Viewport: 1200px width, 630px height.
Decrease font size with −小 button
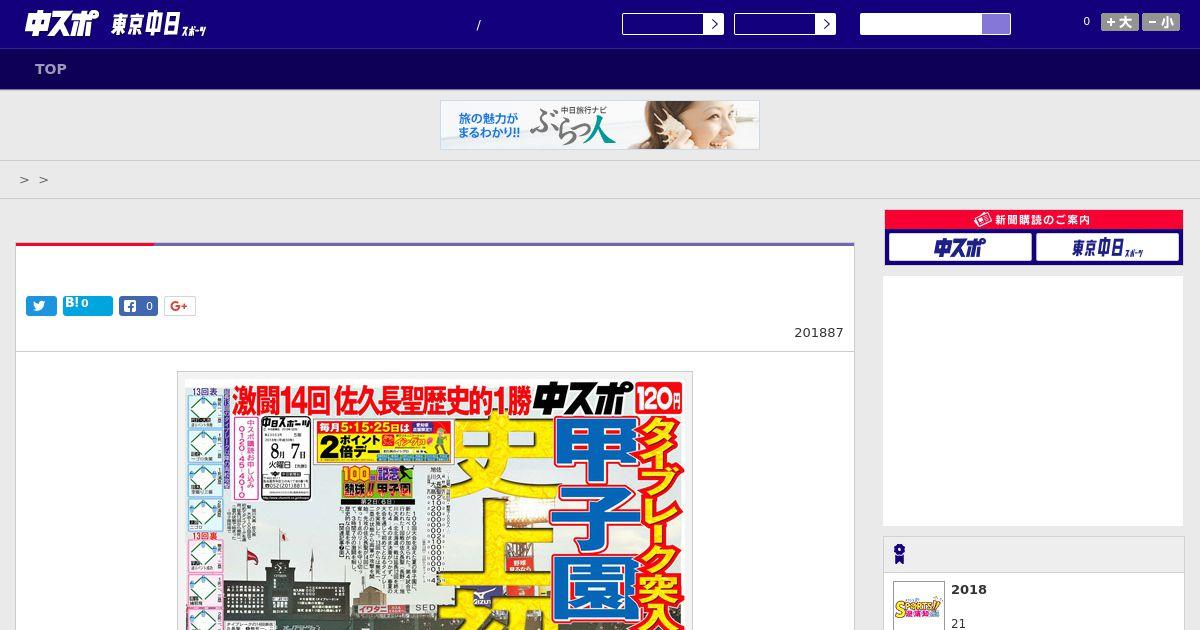point(1161,22)
